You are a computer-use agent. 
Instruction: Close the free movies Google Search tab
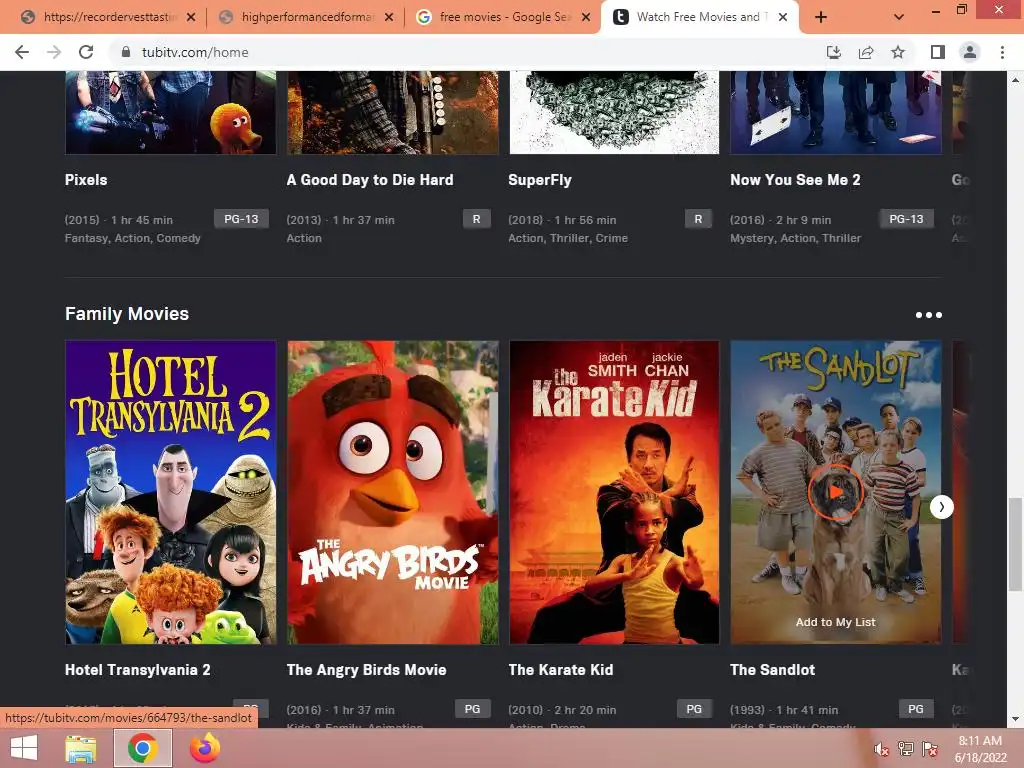point(586,17)
